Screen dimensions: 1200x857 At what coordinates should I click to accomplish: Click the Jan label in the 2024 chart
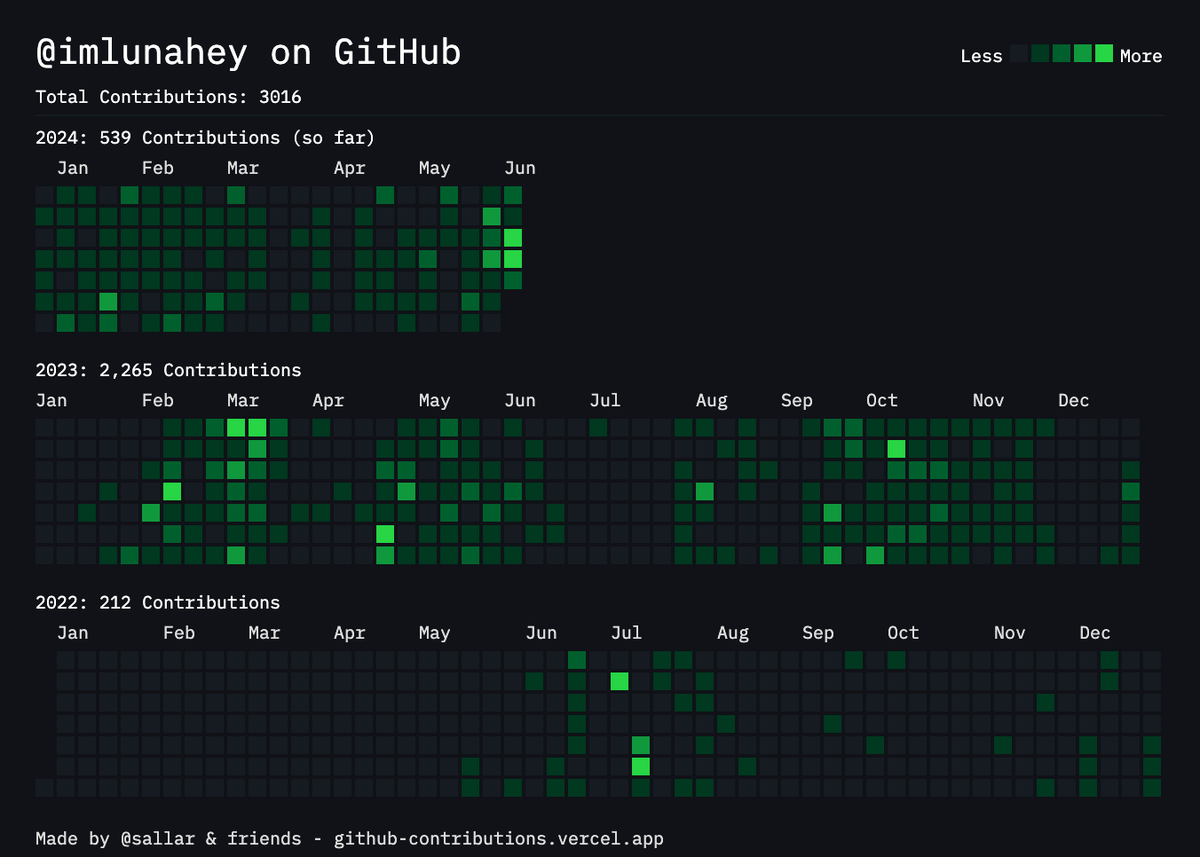pyautogui.click(x=73, y=168)
